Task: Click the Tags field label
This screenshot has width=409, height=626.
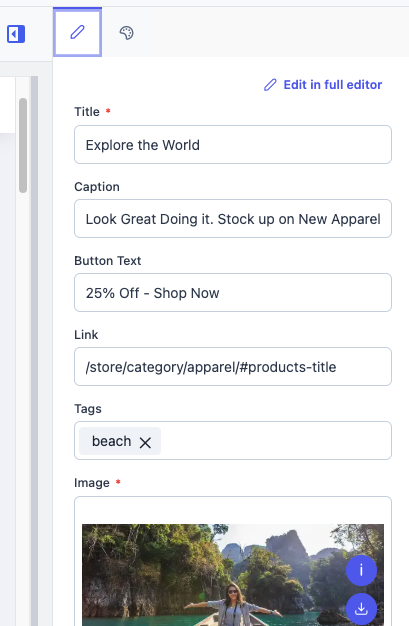Action: (x=88, y=409)
